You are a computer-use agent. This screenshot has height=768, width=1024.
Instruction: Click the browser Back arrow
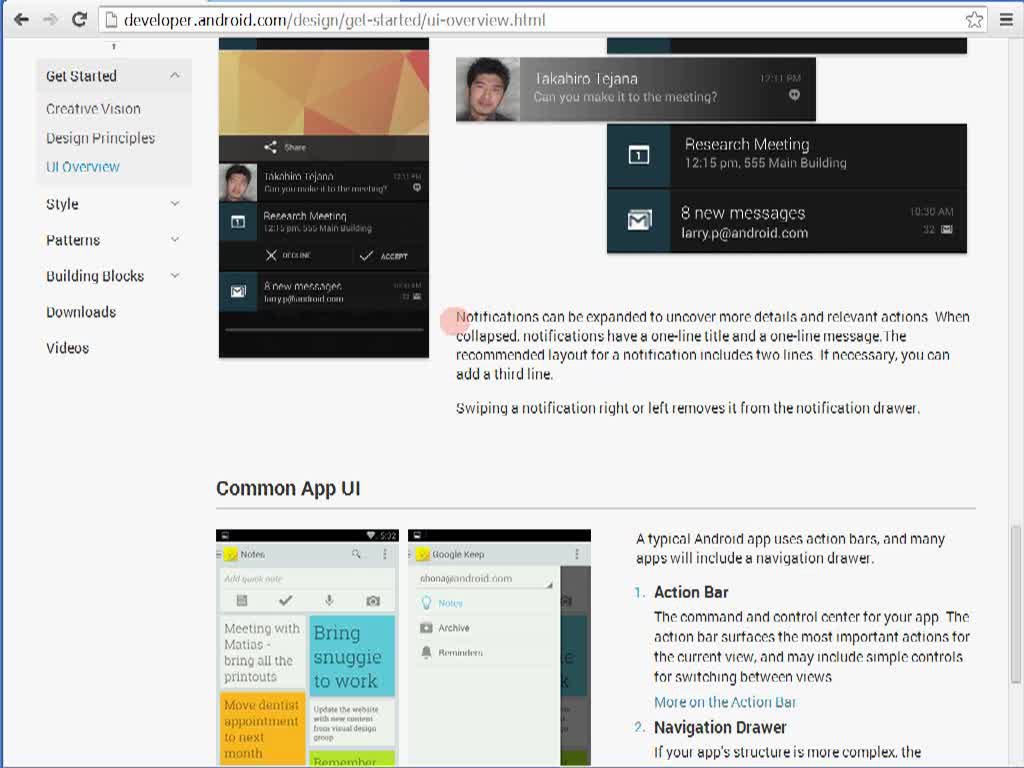coord(22,20)
